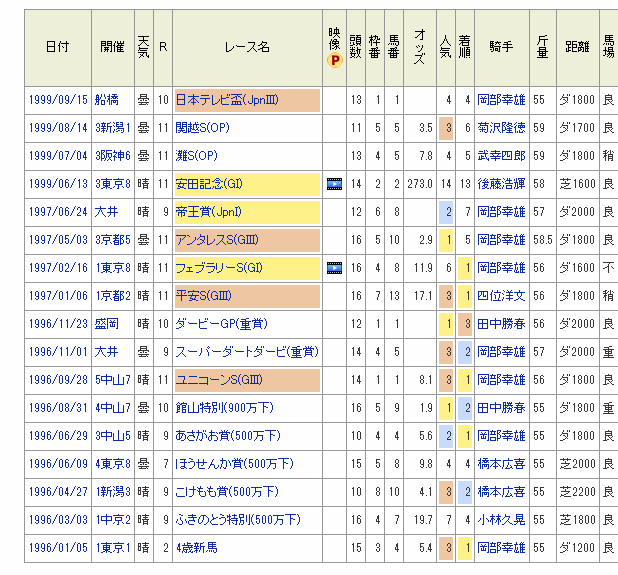Open jockey 後藤浩輝 page
This screenshot has height=575, width=618.
pos(501,184)
